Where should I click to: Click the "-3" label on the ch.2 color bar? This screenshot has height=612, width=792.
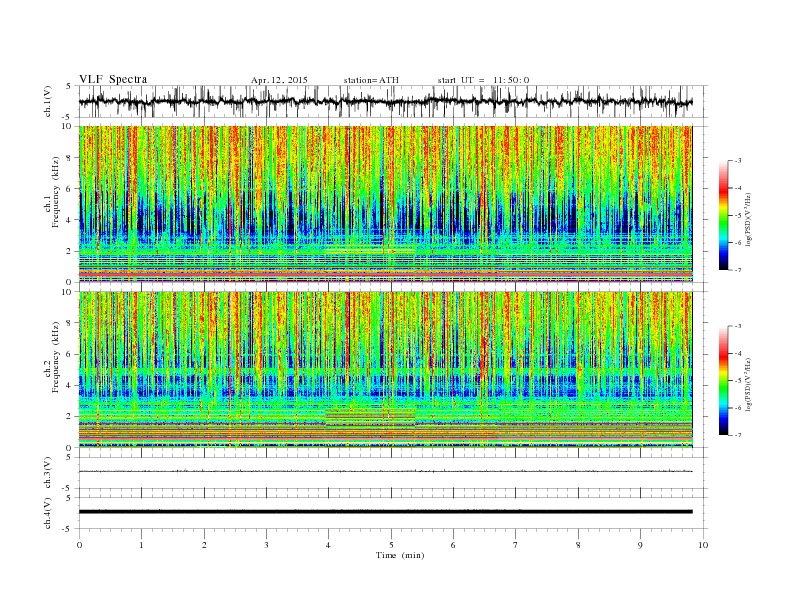pos(737,326)
